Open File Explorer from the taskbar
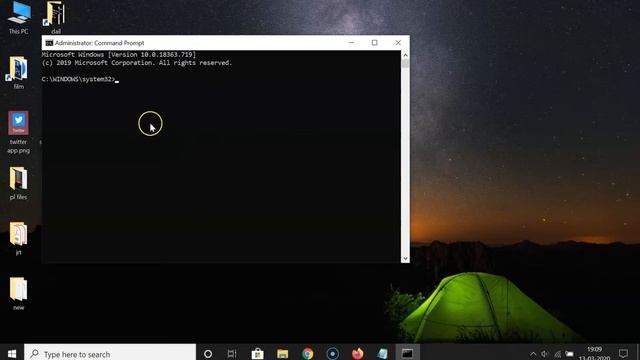The width and height of the screenshot is (640, 360). (282, 353)
